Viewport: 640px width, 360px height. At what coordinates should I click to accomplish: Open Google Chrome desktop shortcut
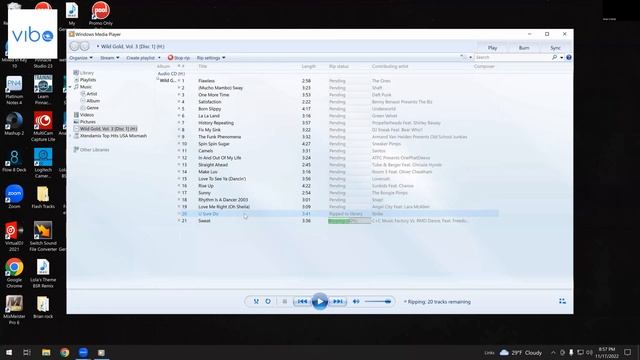click(14, 273)
